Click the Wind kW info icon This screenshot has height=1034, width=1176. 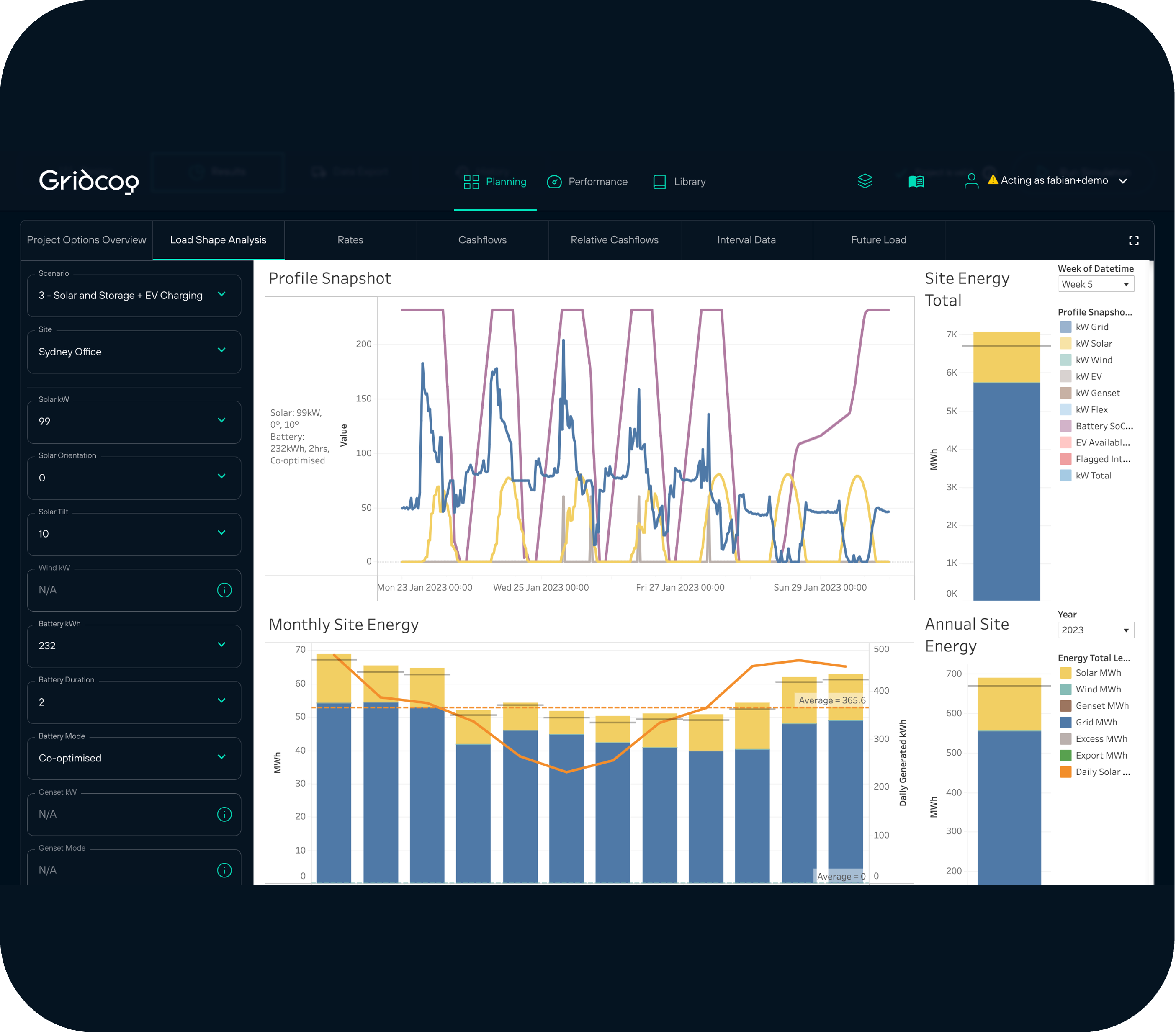coord(224,590)
